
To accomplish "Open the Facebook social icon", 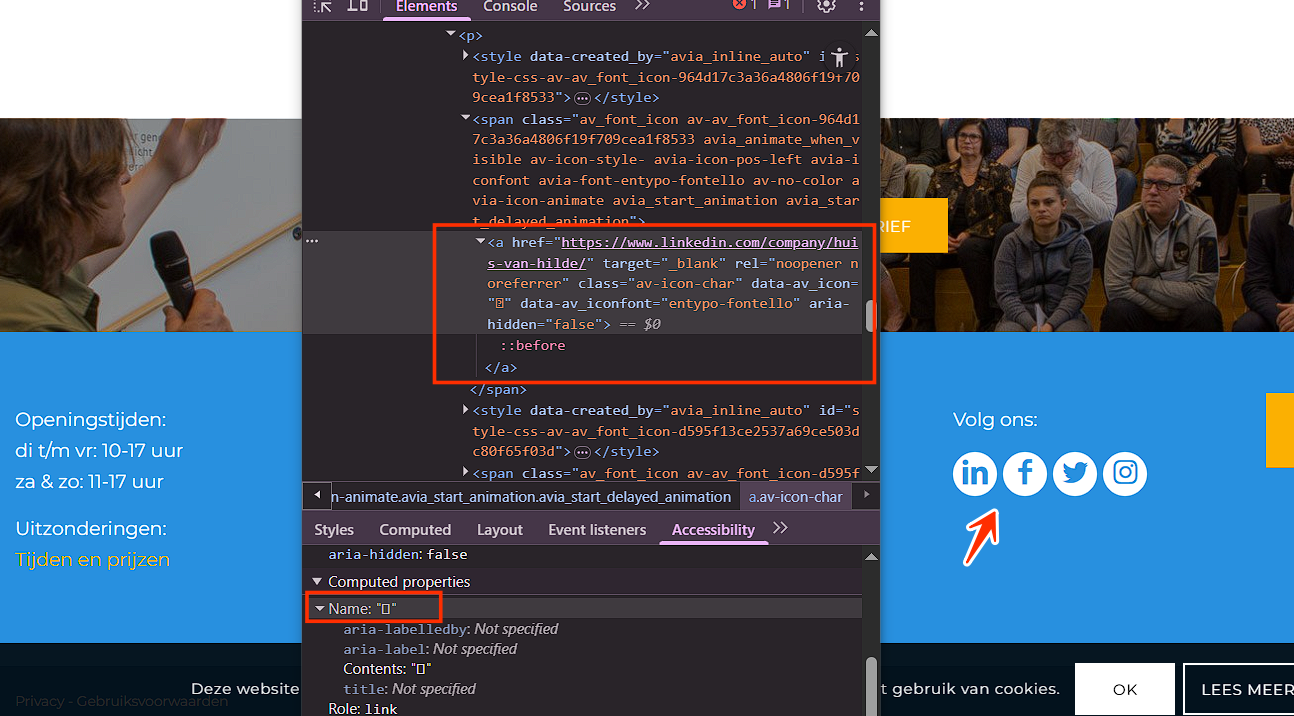I will point(1025,473).
